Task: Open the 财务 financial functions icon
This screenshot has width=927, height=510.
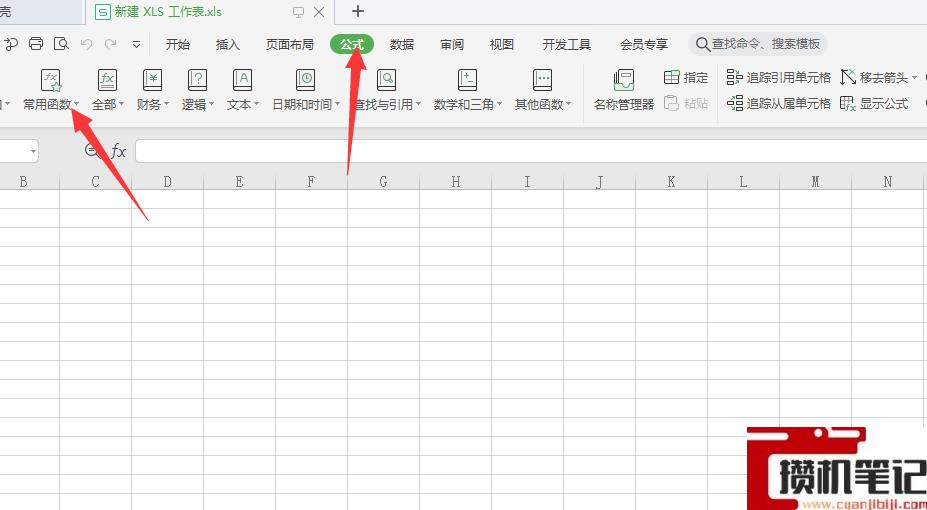Action: coord(153,80)
